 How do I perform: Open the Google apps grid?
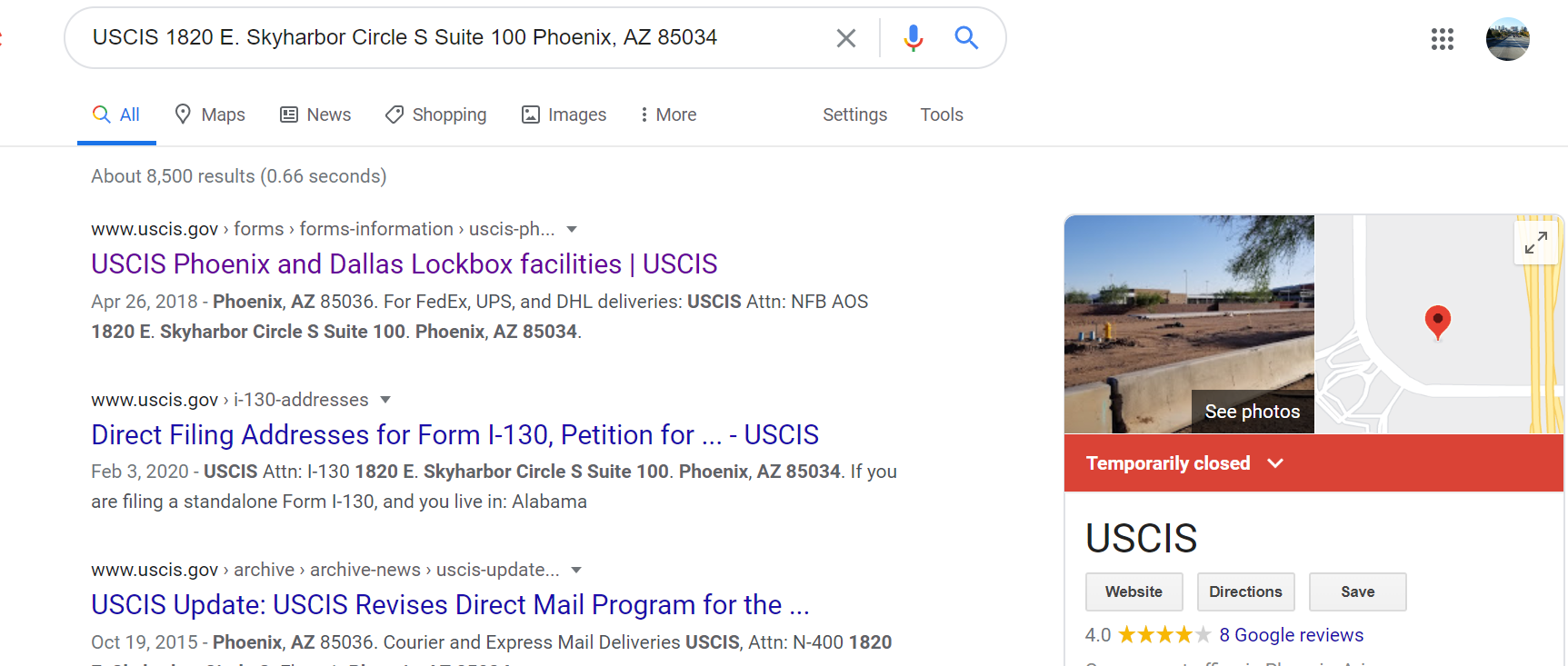pos(1442,39)
